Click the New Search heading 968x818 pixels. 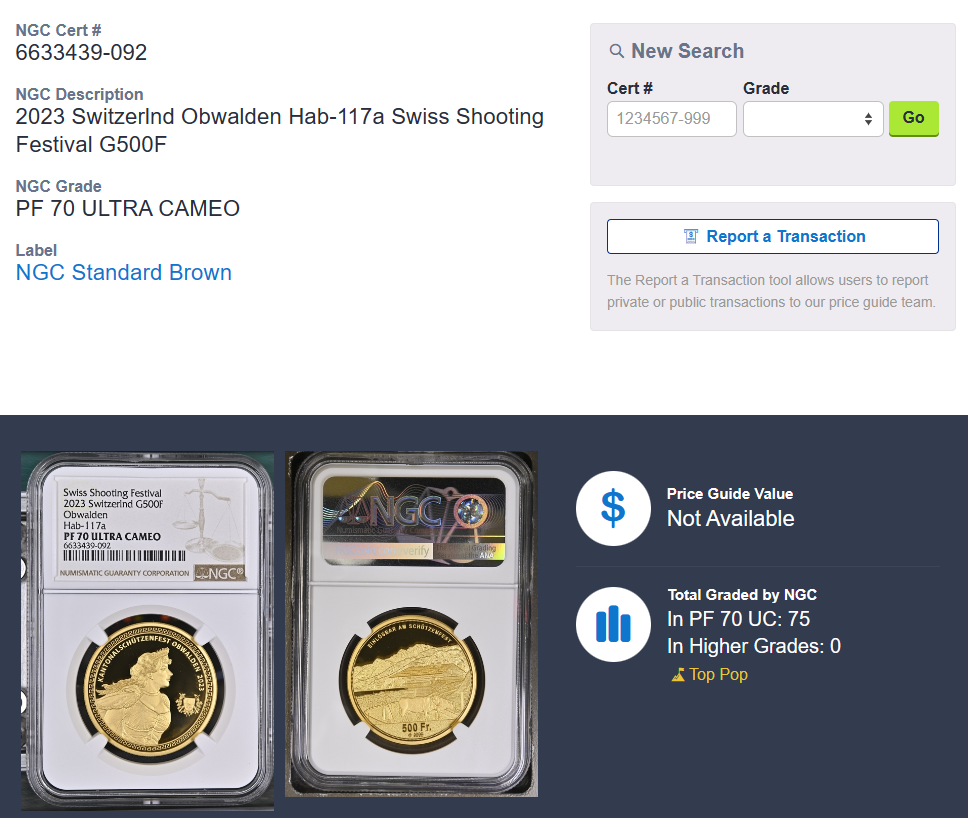(x=687, y=51)
